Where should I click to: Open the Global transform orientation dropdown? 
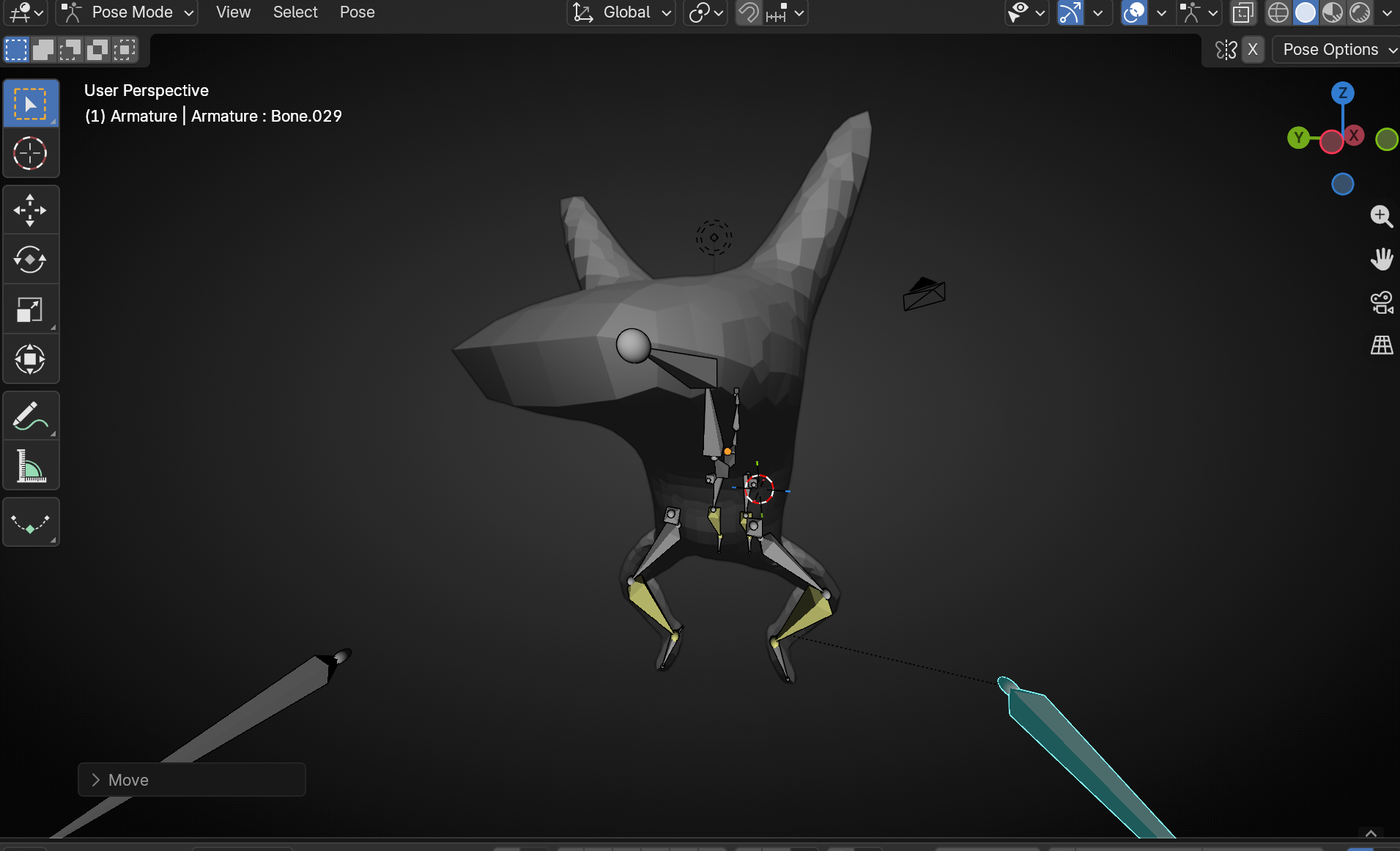click(621, 12)
